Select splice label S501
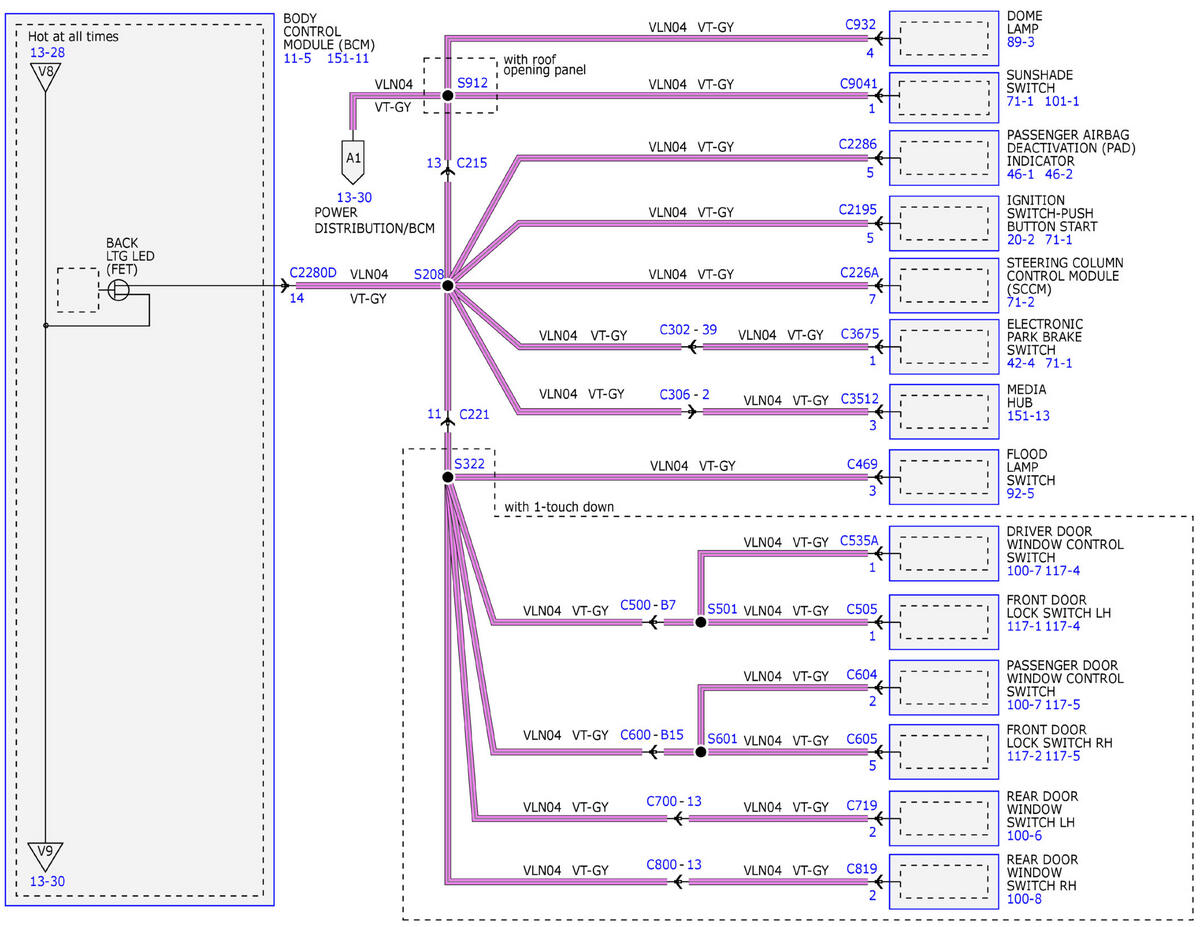The width and height of the screenshot is (1200, 927). (722, 609)
